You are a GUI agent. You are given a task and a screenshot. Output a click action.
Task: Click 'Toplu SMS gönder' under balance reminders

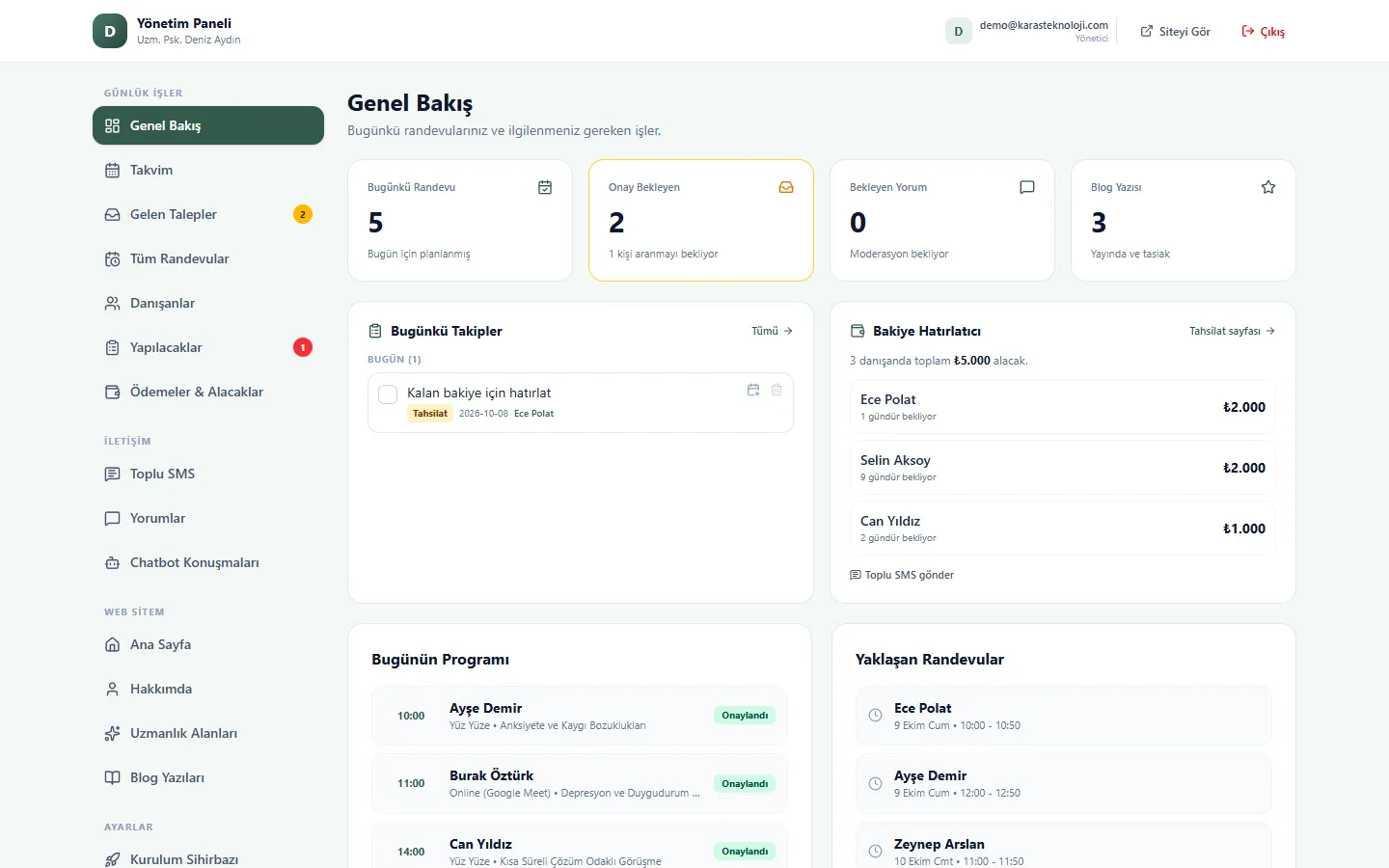pyautogui.click(x=902, y=575)
